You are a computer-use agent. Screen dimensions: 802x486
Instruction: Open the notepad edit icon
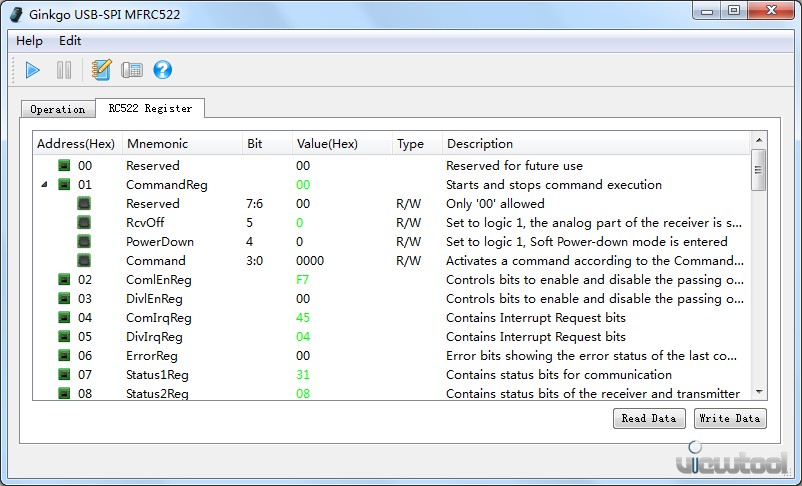click(x=101, y=70)
